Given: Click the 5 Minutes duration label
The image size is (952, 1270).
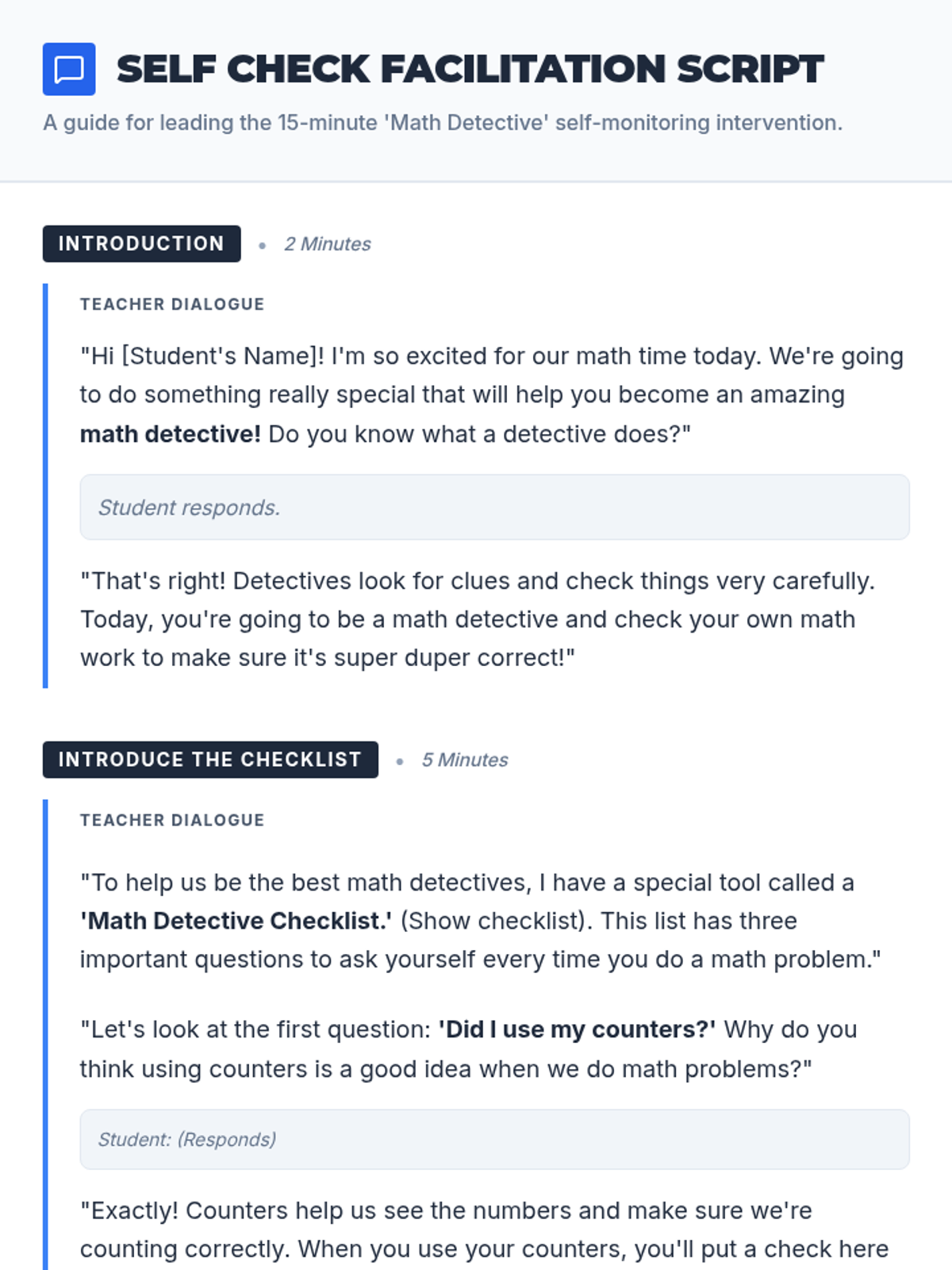Looking at the screenshot, I should [x=464, y=760].
